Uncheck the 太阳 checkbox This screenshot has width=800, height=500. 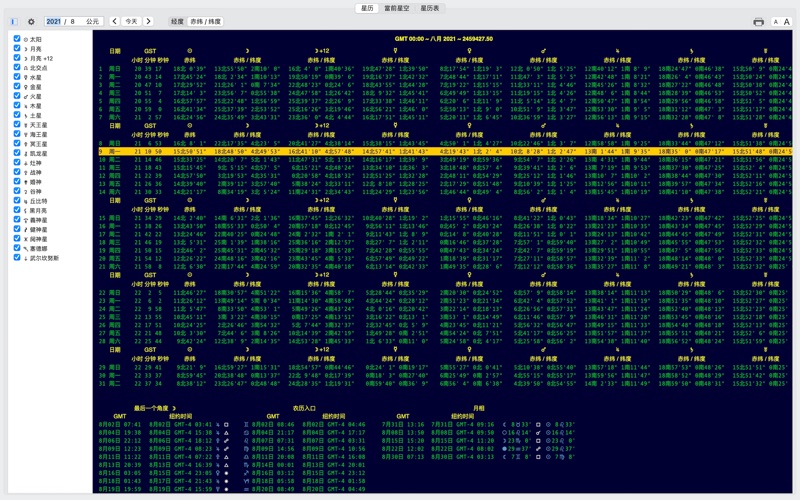point(17,40)
